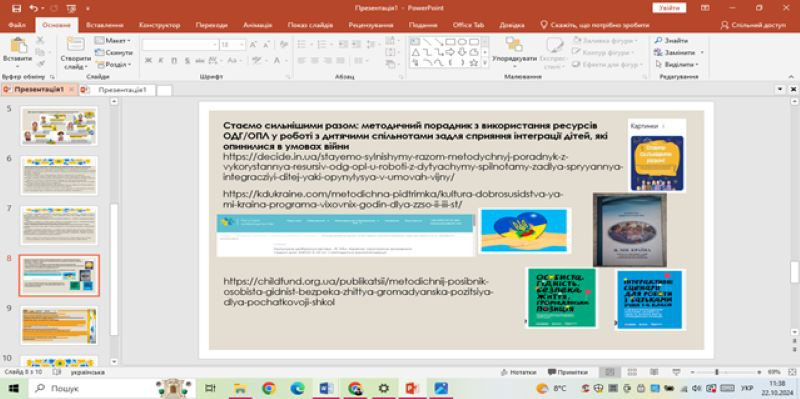Image resolution: width=800 pixels, height=399 pixels.
Task: Toggle italic (К) formatting
Action: [161, 60]
